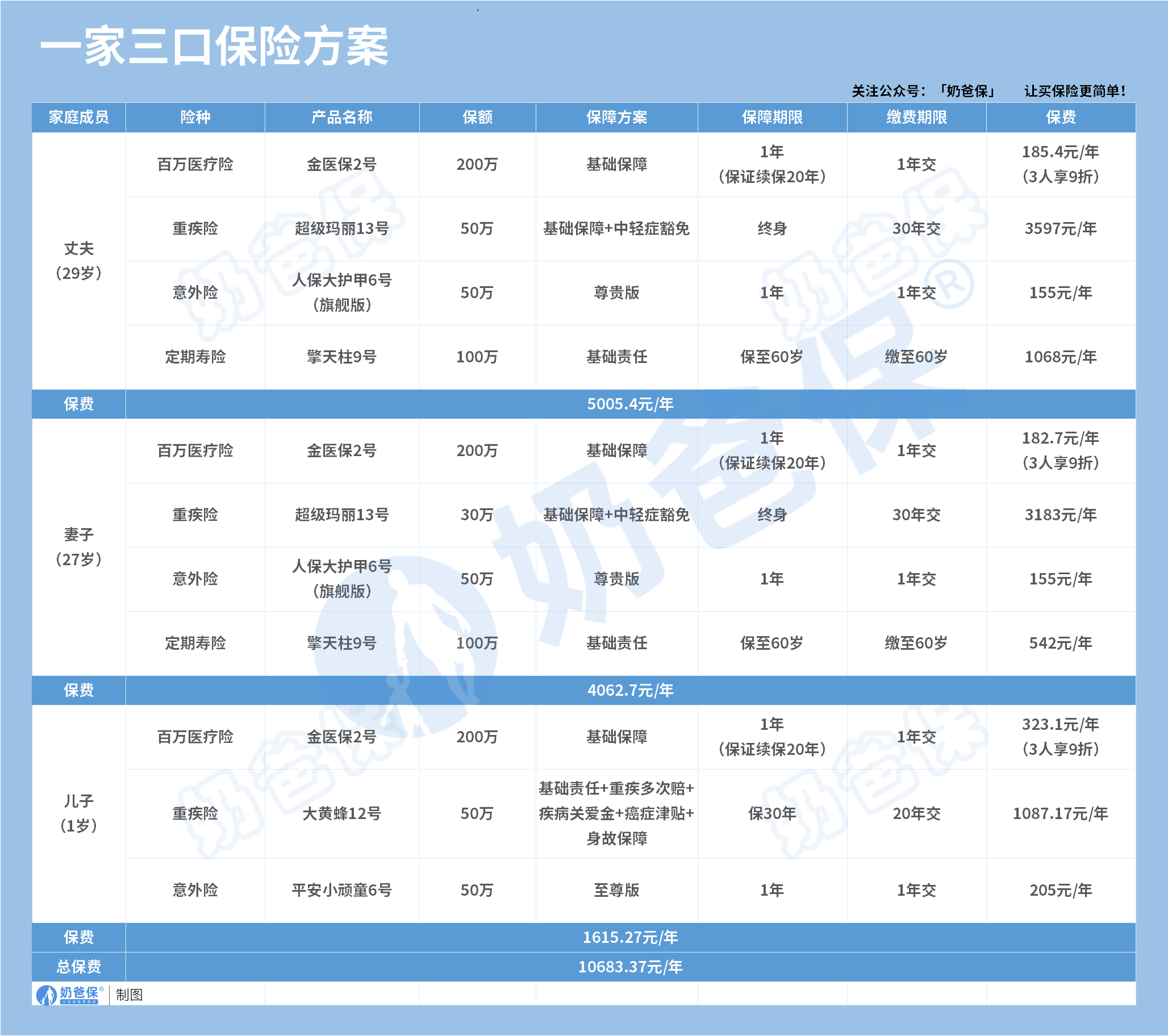This screenshot has width=1168, height=1036.
Task: Click the 大黄蜂12号 product name
Action: [342, 813]
